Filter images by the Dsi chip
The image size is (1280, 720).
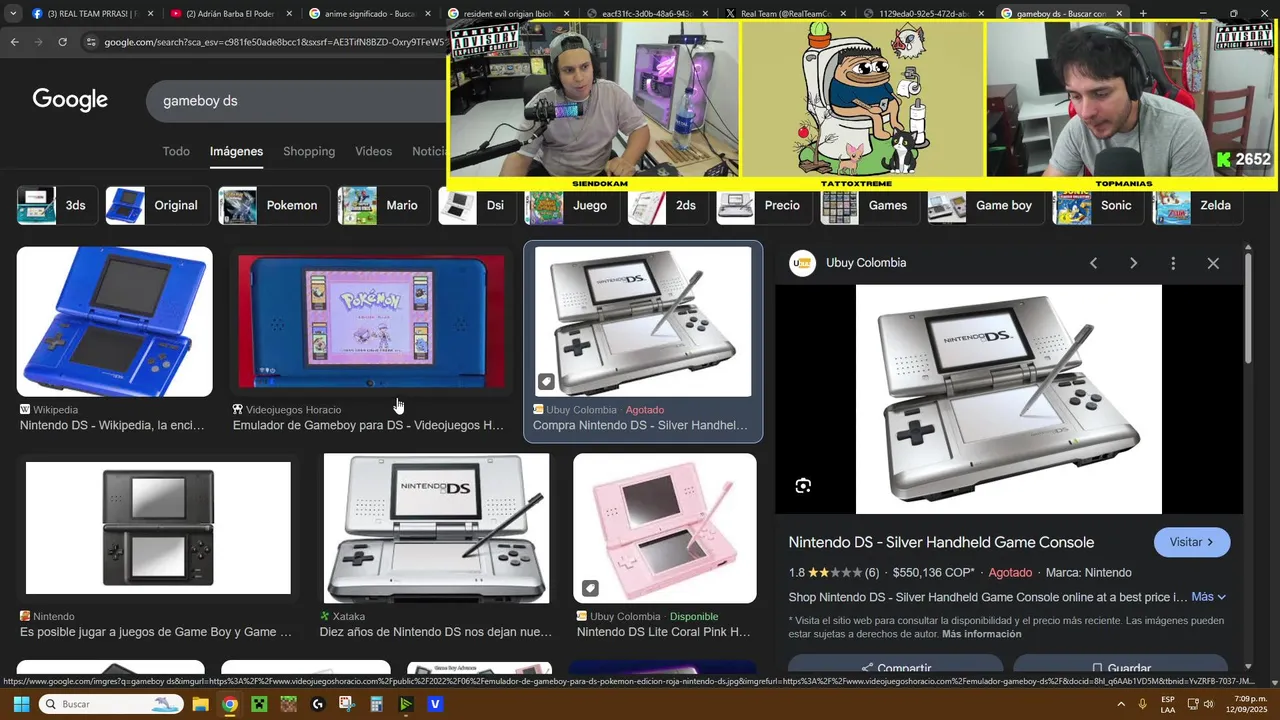pos(478,205)
